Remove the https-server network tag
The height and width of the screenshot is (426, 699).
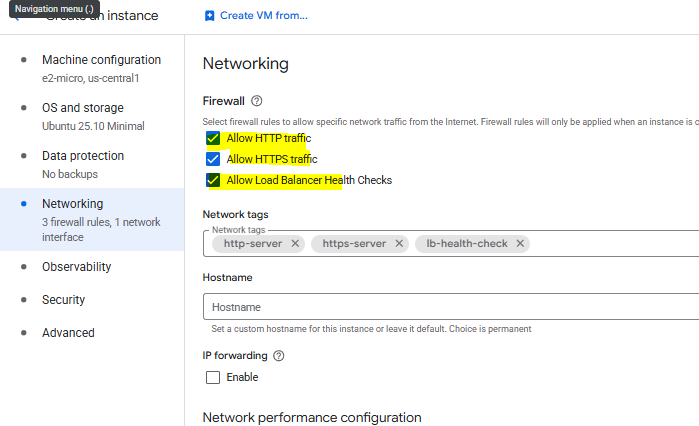(x=400, y=244)
